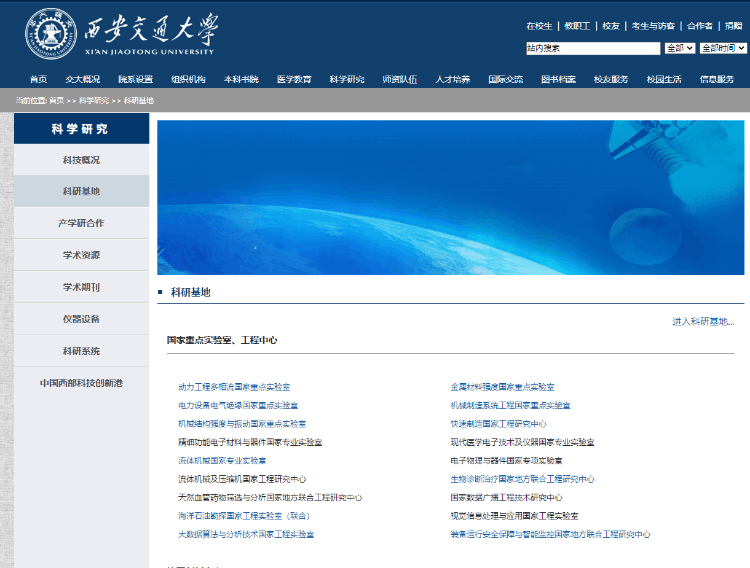
Task: Open 医学教育 navigation menu
Action: (294, 79)
